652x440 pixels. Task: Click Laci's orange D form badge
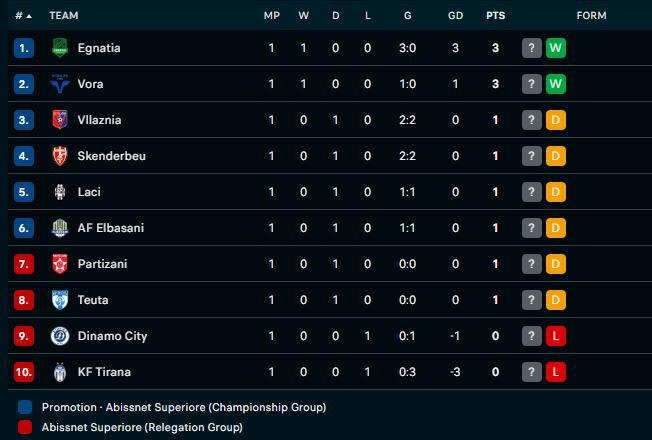coord(556,192)
